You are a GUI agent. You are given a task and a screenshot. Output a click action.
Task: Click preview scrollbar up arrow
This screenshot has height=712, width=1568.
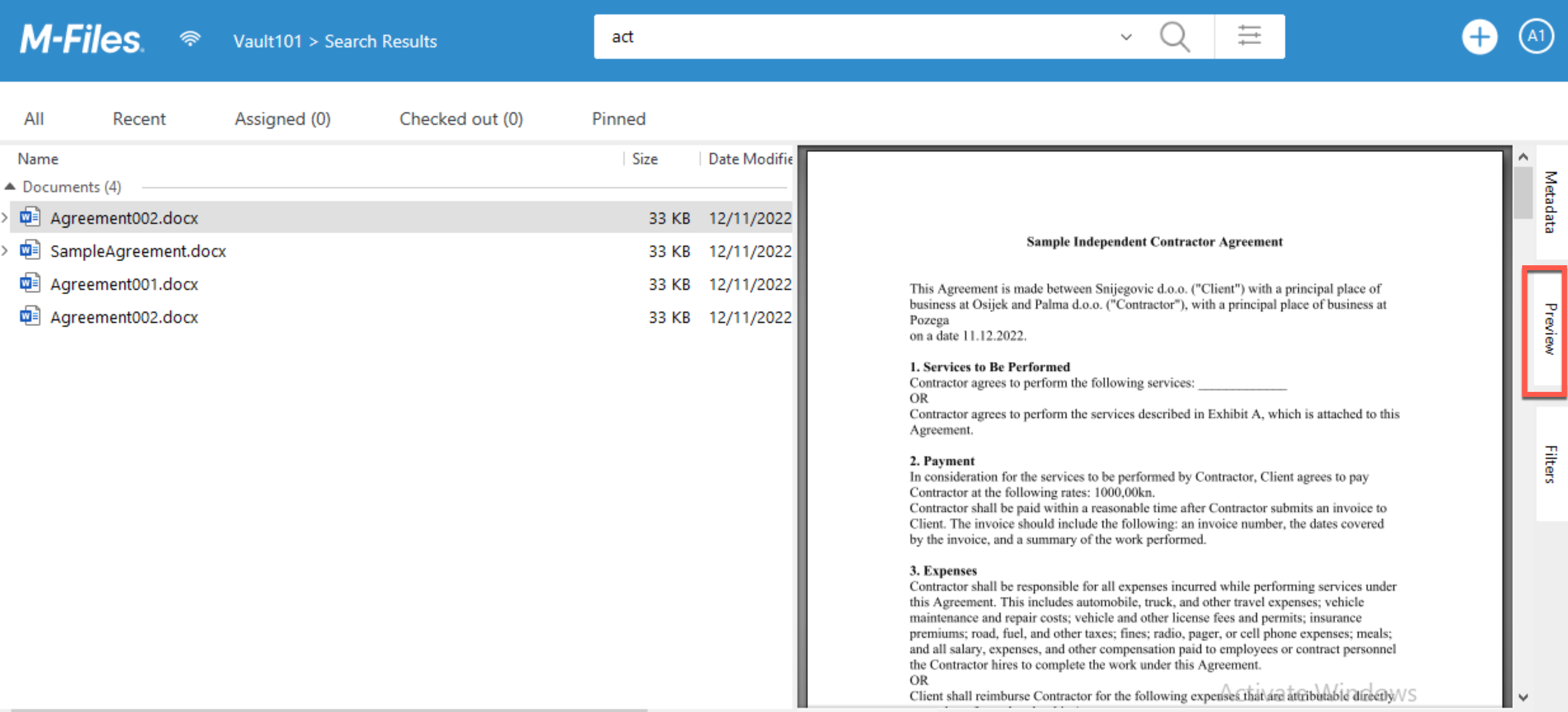[1523, 157]
